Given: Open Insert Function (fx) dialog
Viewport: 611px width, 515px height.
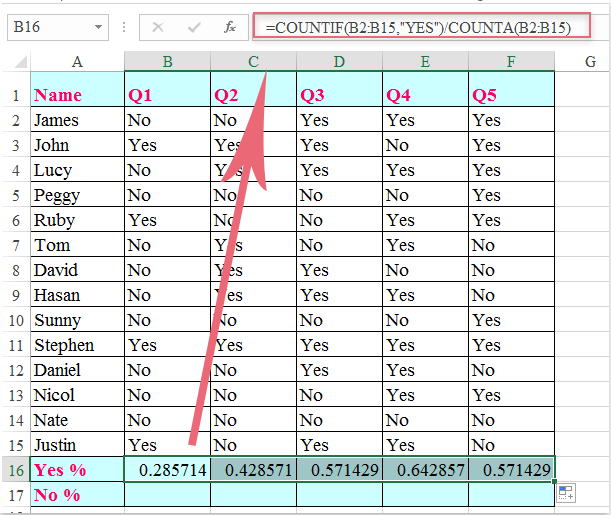Looking at the screenshot, I should pyautogui.click(x=229, y=28).
